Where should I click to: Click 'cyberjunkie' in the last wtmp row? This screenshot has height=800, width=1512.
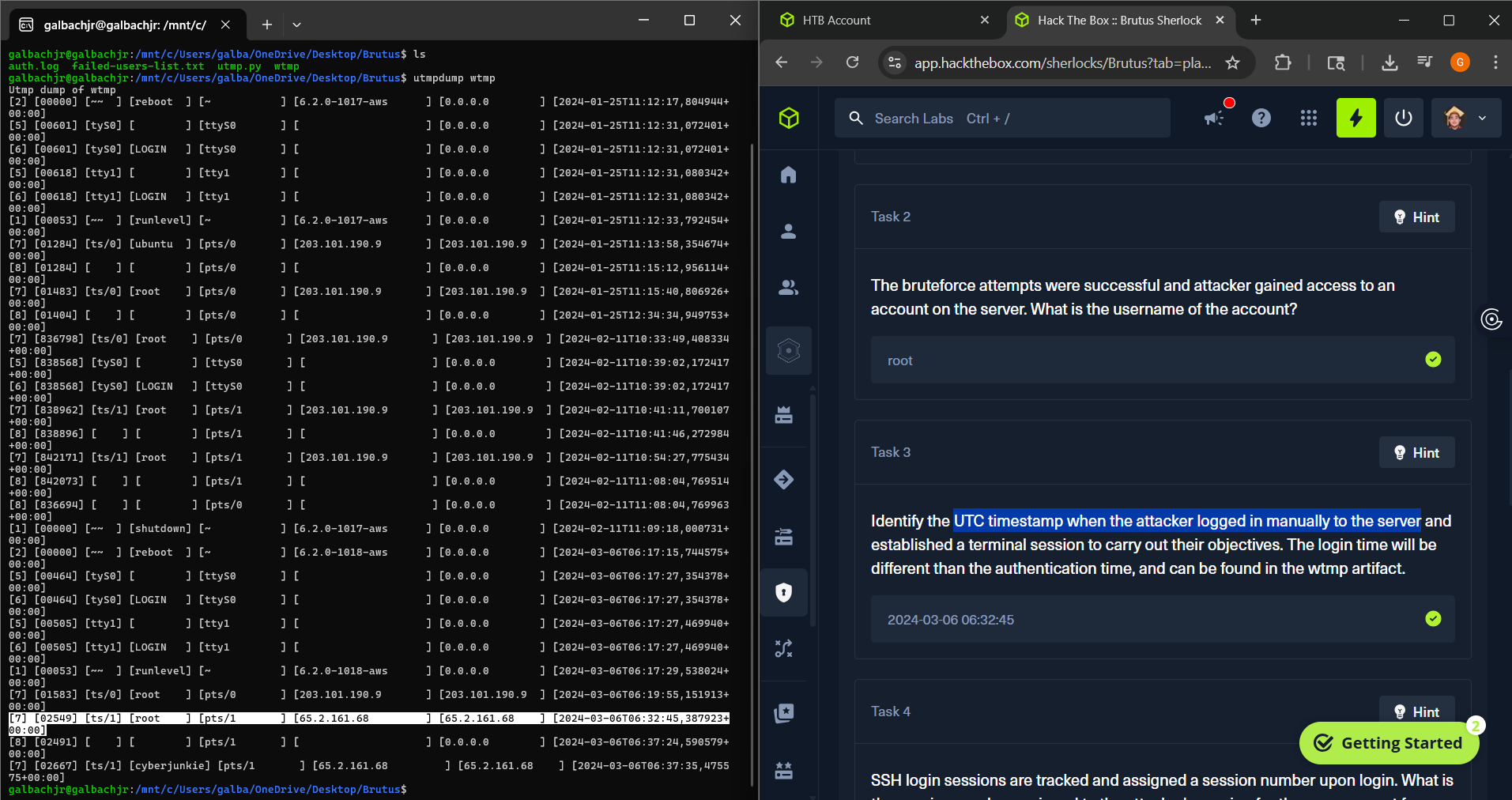click(170, 766)
